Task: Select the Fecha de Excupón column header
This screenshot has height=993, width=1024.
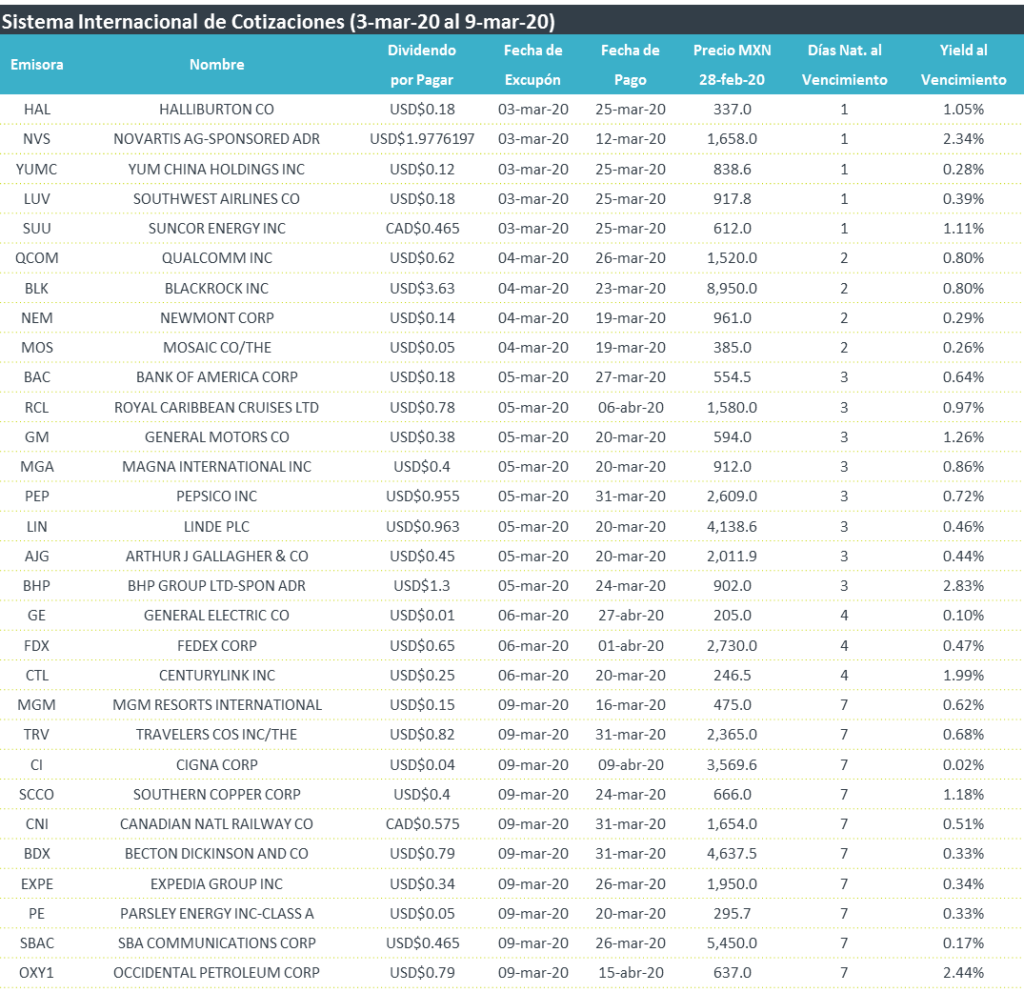Action: click(x=533, y=65)
